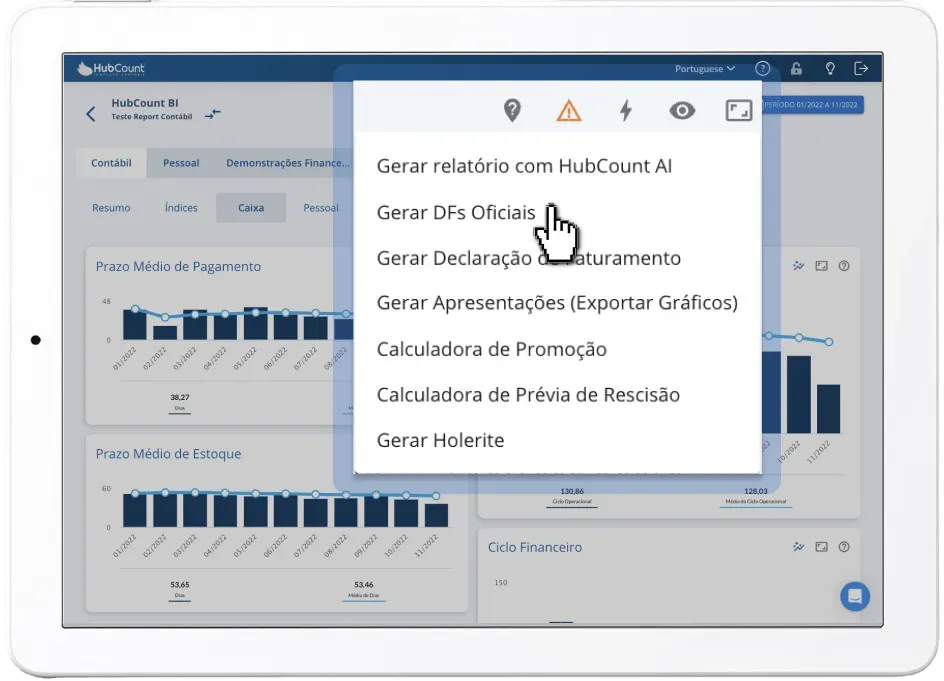944x681 pixels.
Task: Click the fullscreen expand icon in popup
Action: pos(739,111)
